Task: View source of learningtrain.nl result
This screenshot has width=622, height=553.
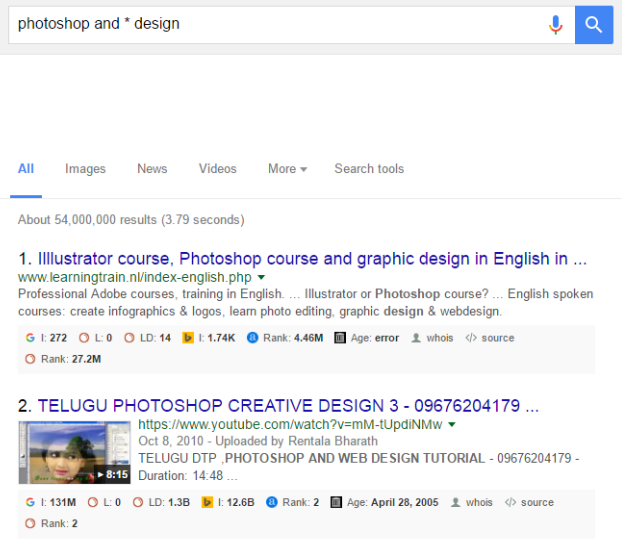Action: point(490,338)
